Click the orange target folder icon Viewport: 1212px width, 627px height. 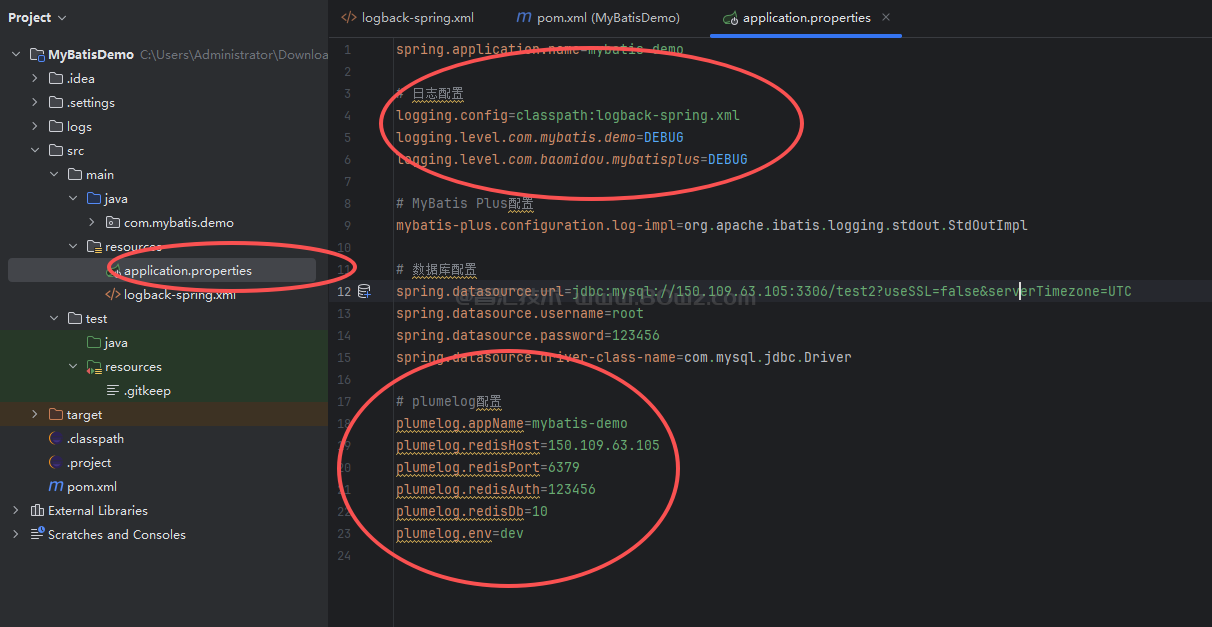(x=56, y=415)
